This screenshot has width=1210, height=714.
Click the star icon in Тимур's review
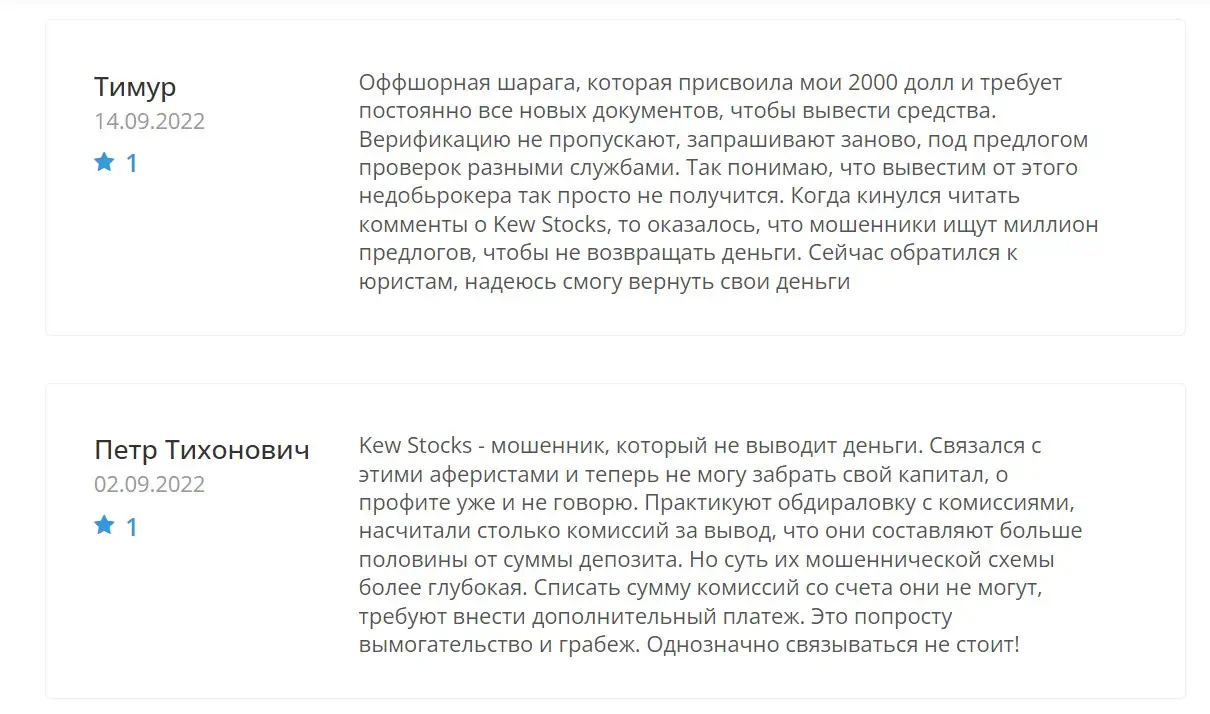[104, 162]
